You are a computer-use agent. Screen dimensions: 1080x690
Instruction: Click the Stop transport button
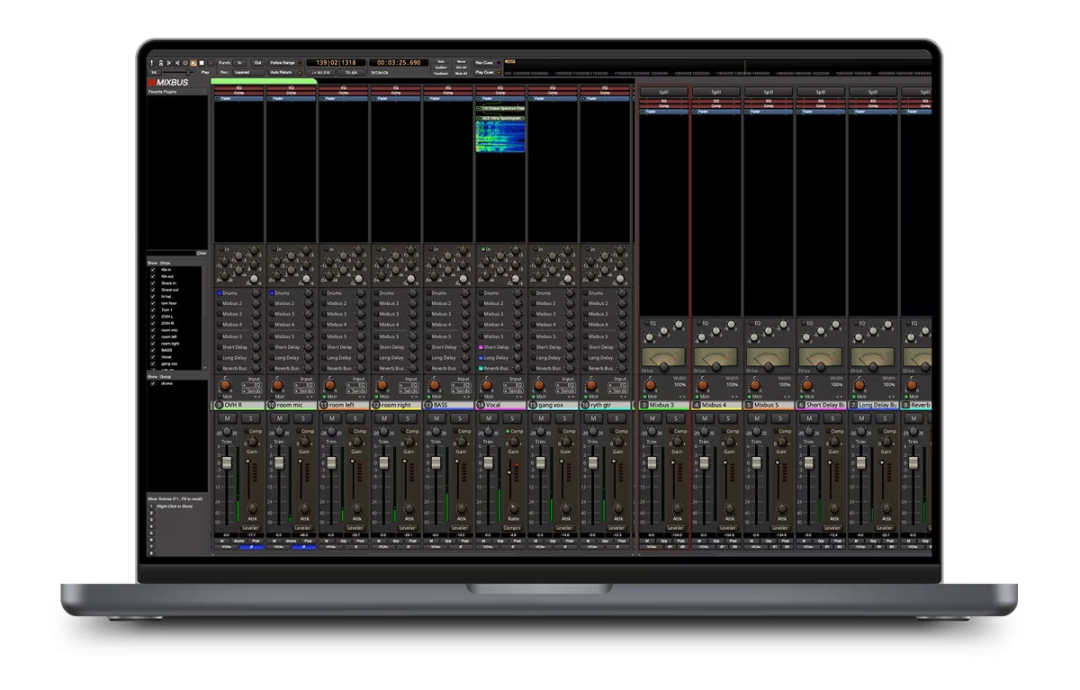202,63
